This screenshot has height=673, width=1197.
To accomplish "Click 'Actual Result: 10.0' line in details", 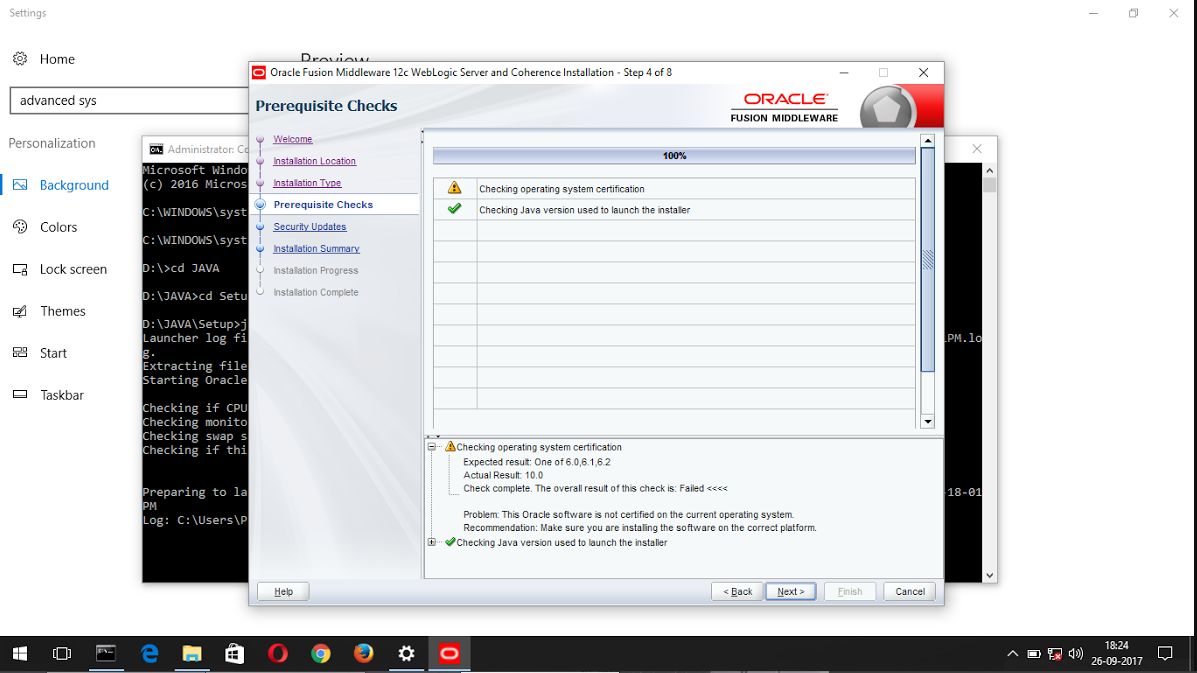I will pos(503,475).
